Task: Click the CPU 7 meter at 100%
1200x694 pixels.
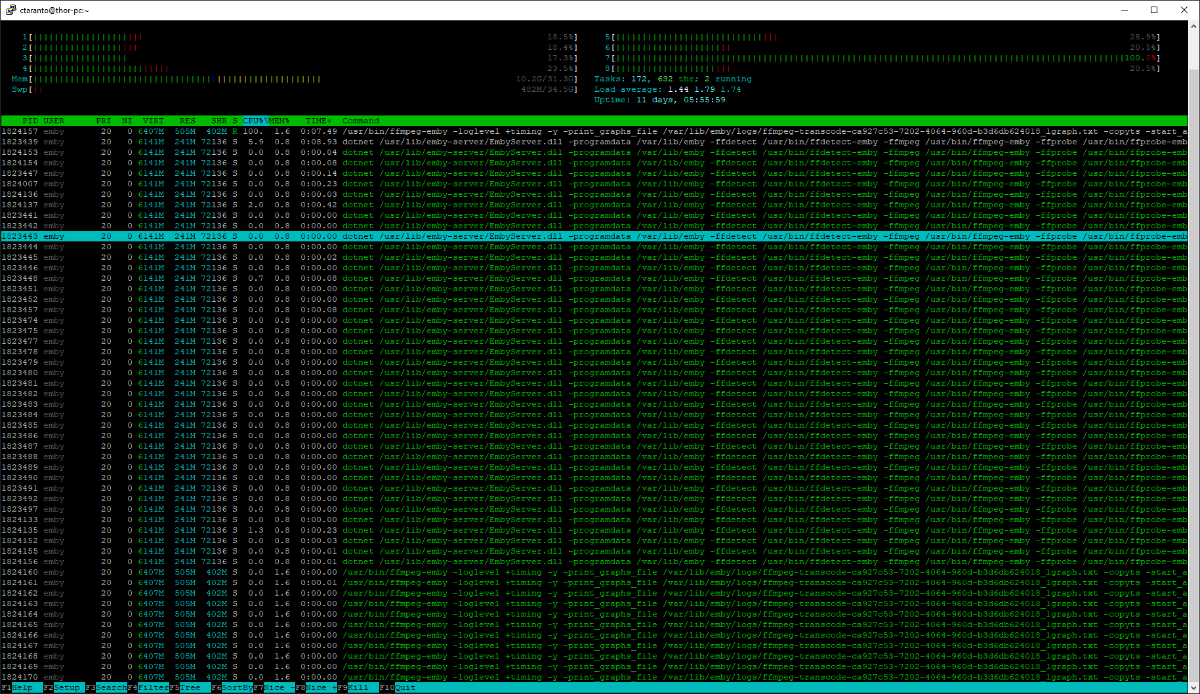Action: (x=883, y=57)
